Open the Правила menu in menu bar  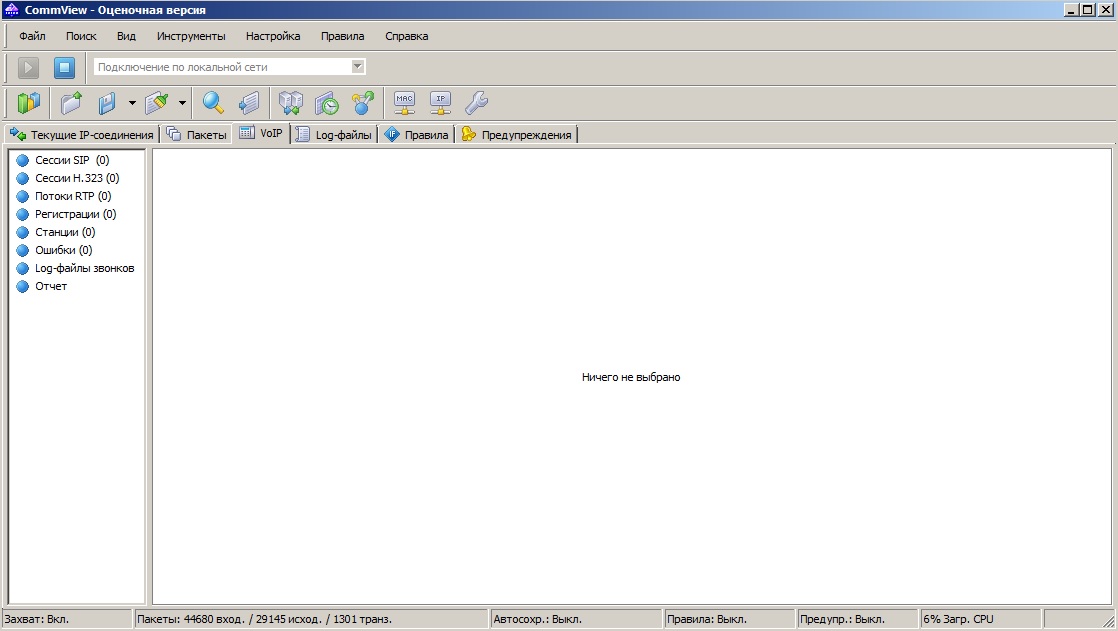pos(342,36)
